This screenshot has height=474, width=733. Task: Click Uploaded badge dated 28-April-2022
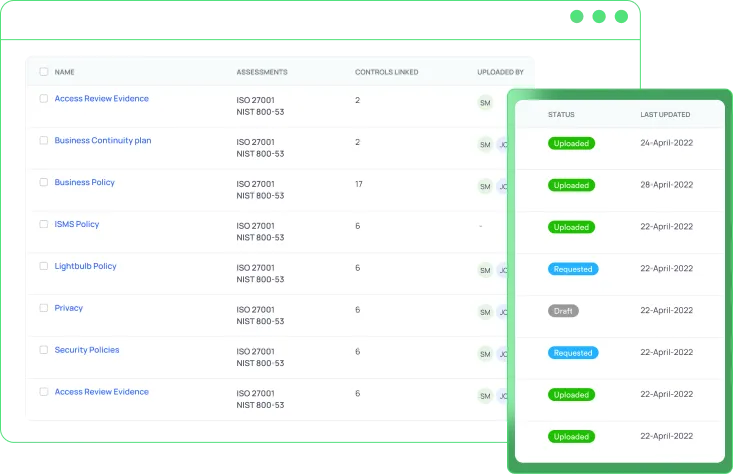pos(571,185)
